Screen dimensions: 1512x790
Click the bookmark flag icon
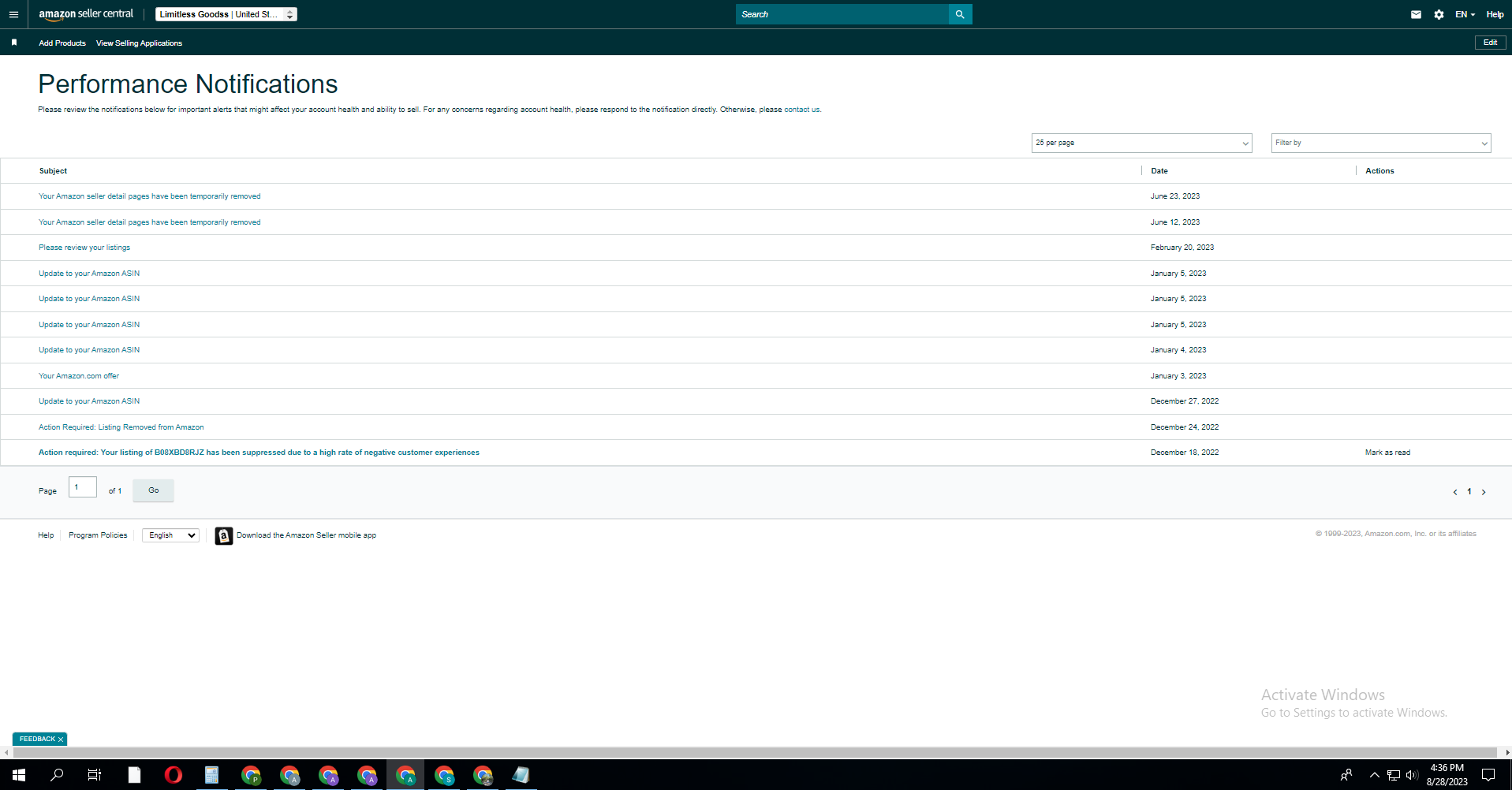tap(14, 43)
